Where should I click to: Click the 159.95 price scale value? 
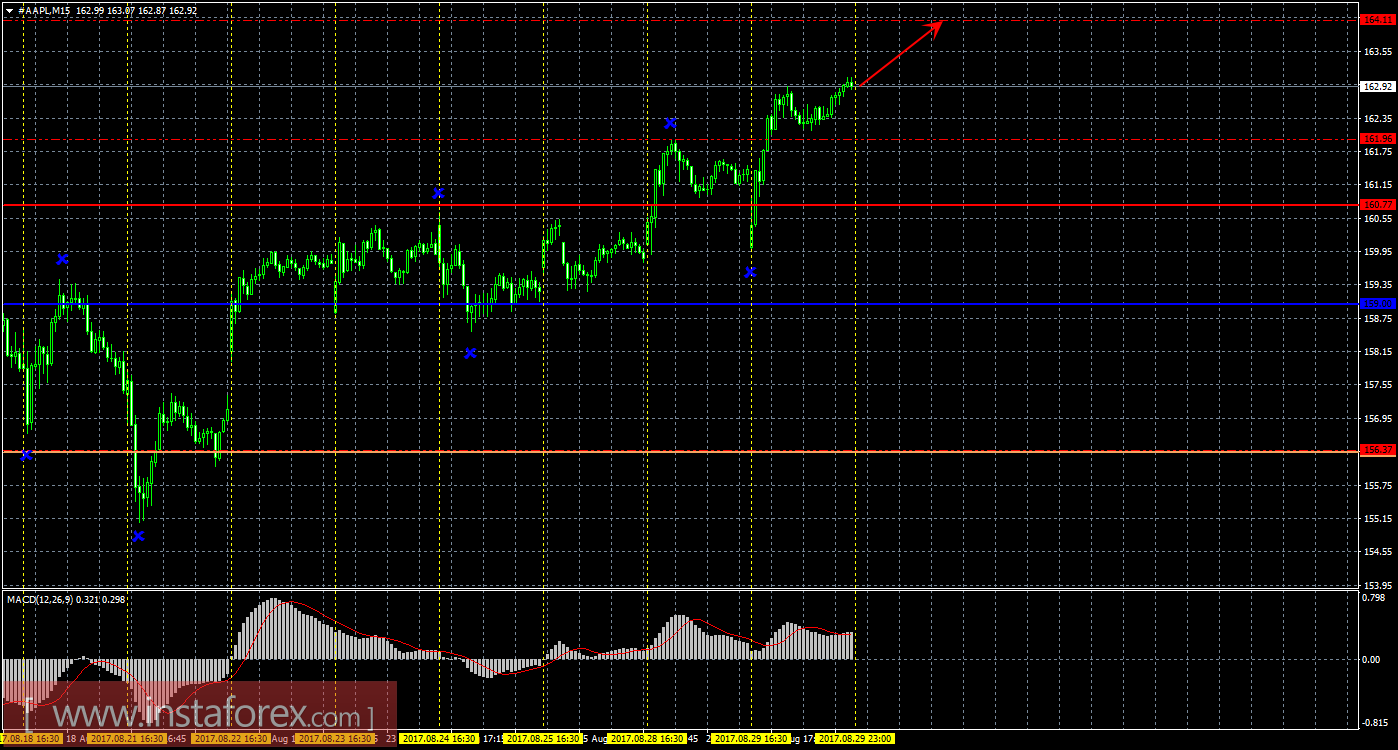click(1377, 252)
